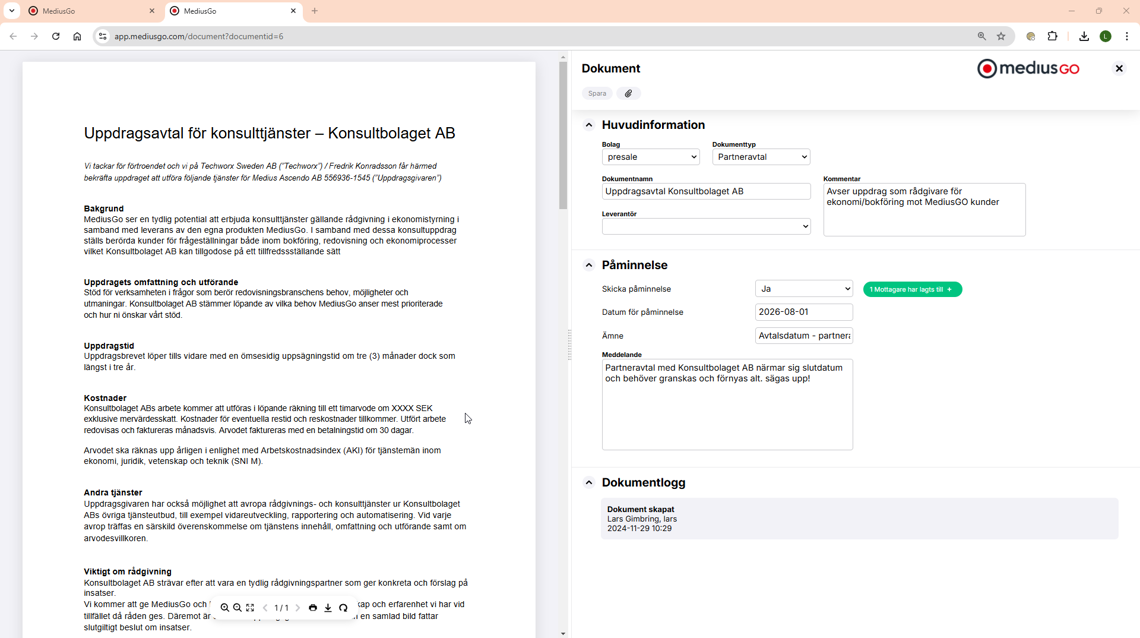The image size is (1140, 638).
Task: Click the page indicator '1 / 1'
Action: [x=281, y=607]
